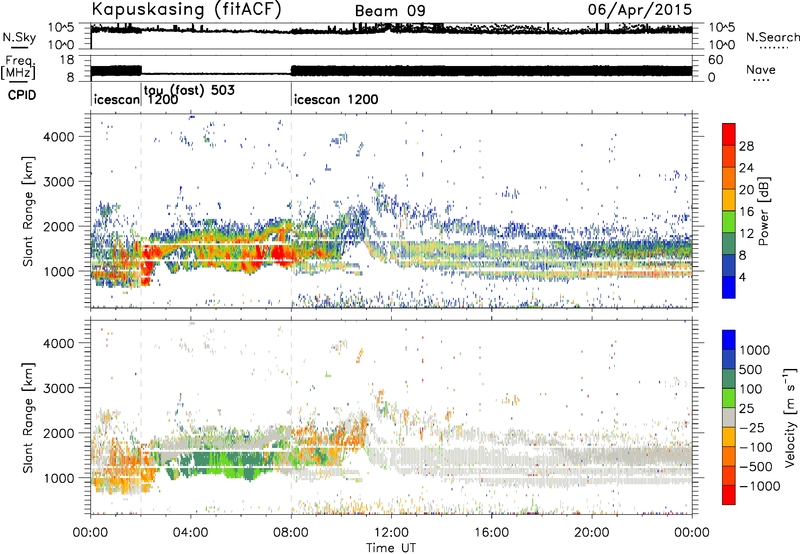Click '4000' tick on the power panel
Image resolution: width=800 pixels, height=554 pixels.
pos(59,137)
